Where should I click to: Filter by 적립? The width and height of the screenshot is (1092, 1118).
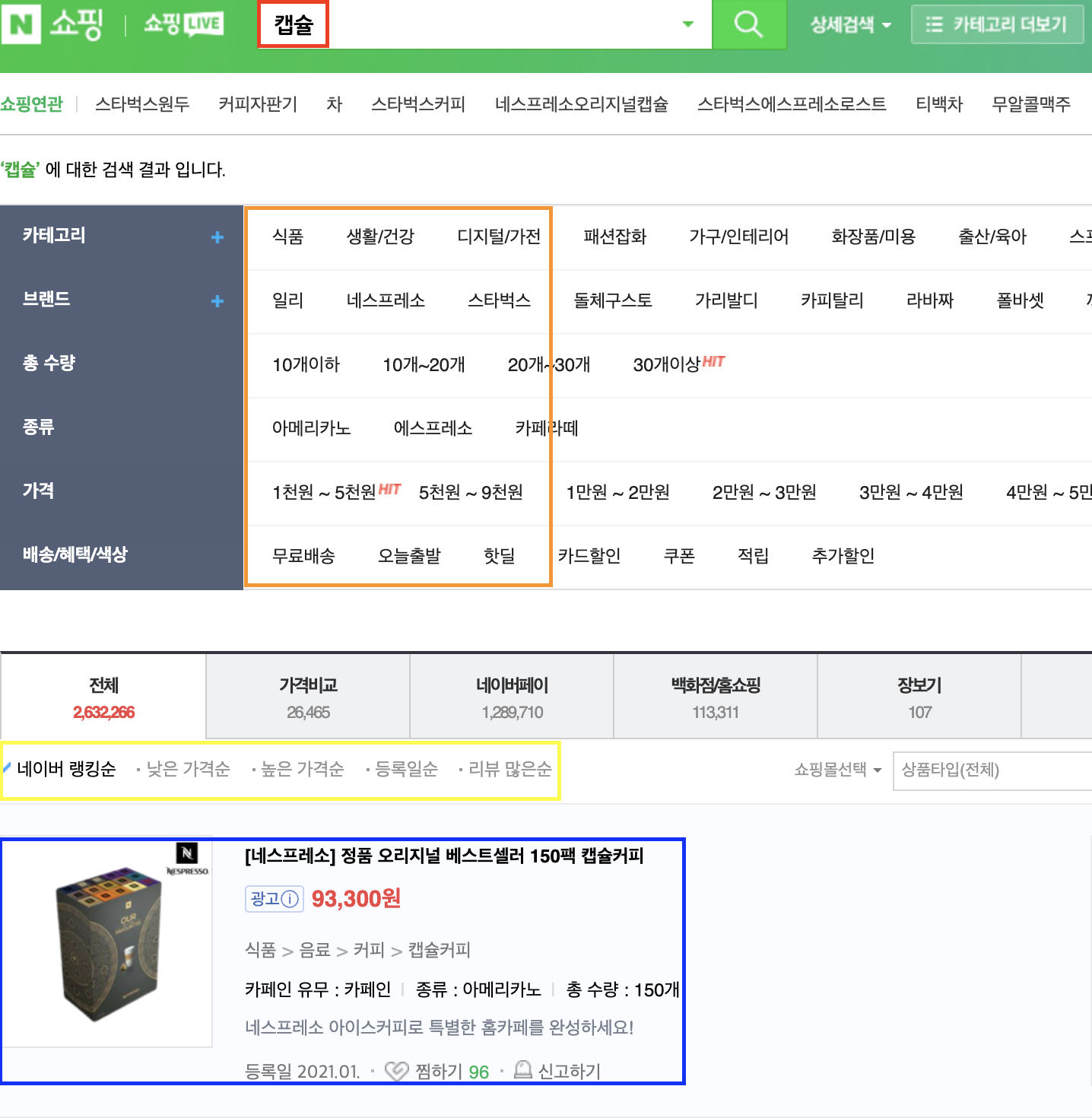pos(754,556)
